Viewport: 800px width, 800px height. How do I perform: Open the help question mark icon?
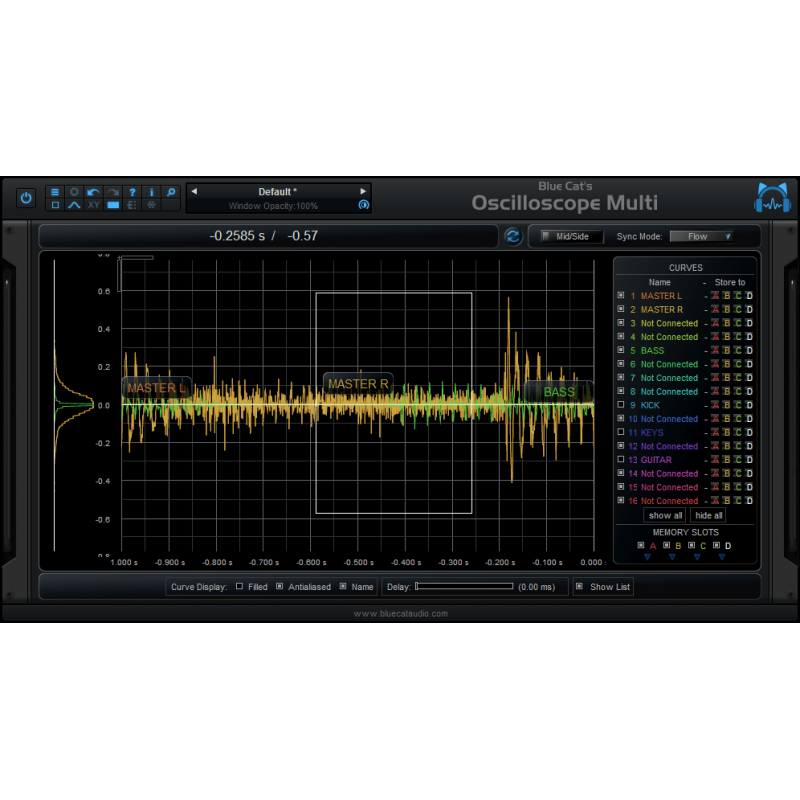click(x=131, y=192)
